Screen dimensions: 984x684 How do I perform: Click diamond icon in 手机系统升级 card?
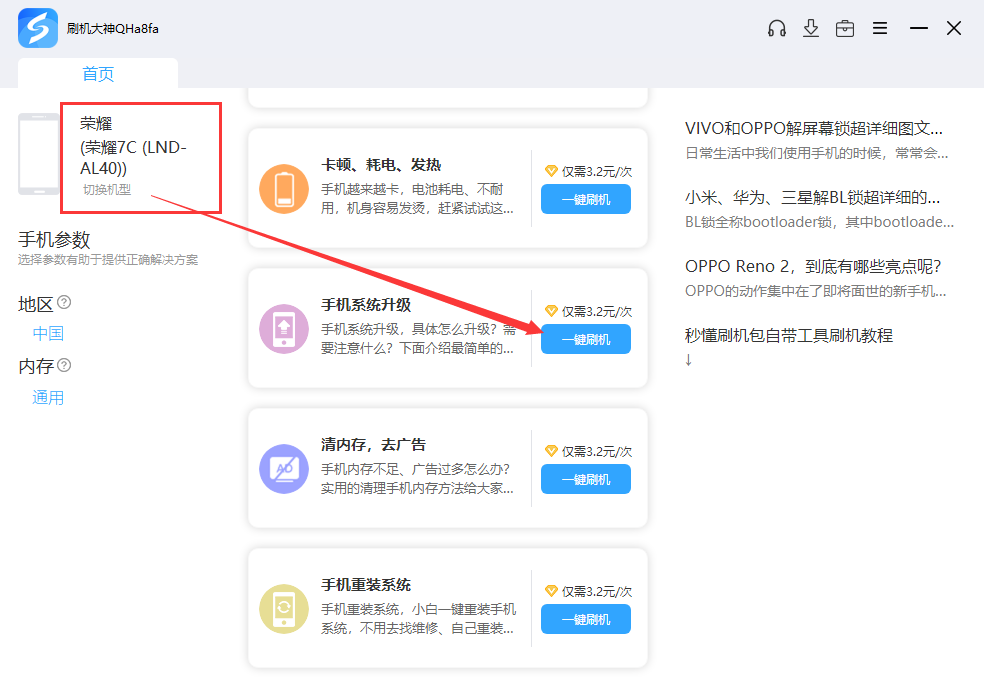[x=551, y=311]
